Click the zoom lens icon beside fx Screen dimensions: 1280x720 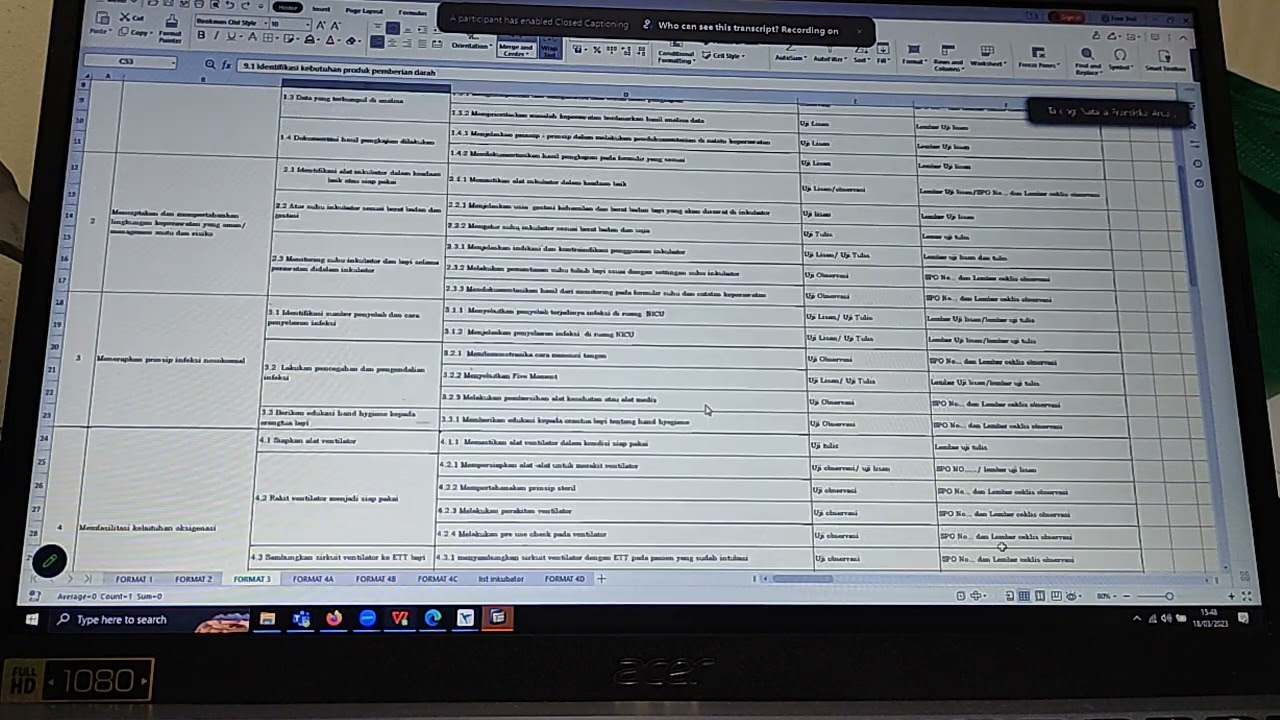tap(210, 64)
